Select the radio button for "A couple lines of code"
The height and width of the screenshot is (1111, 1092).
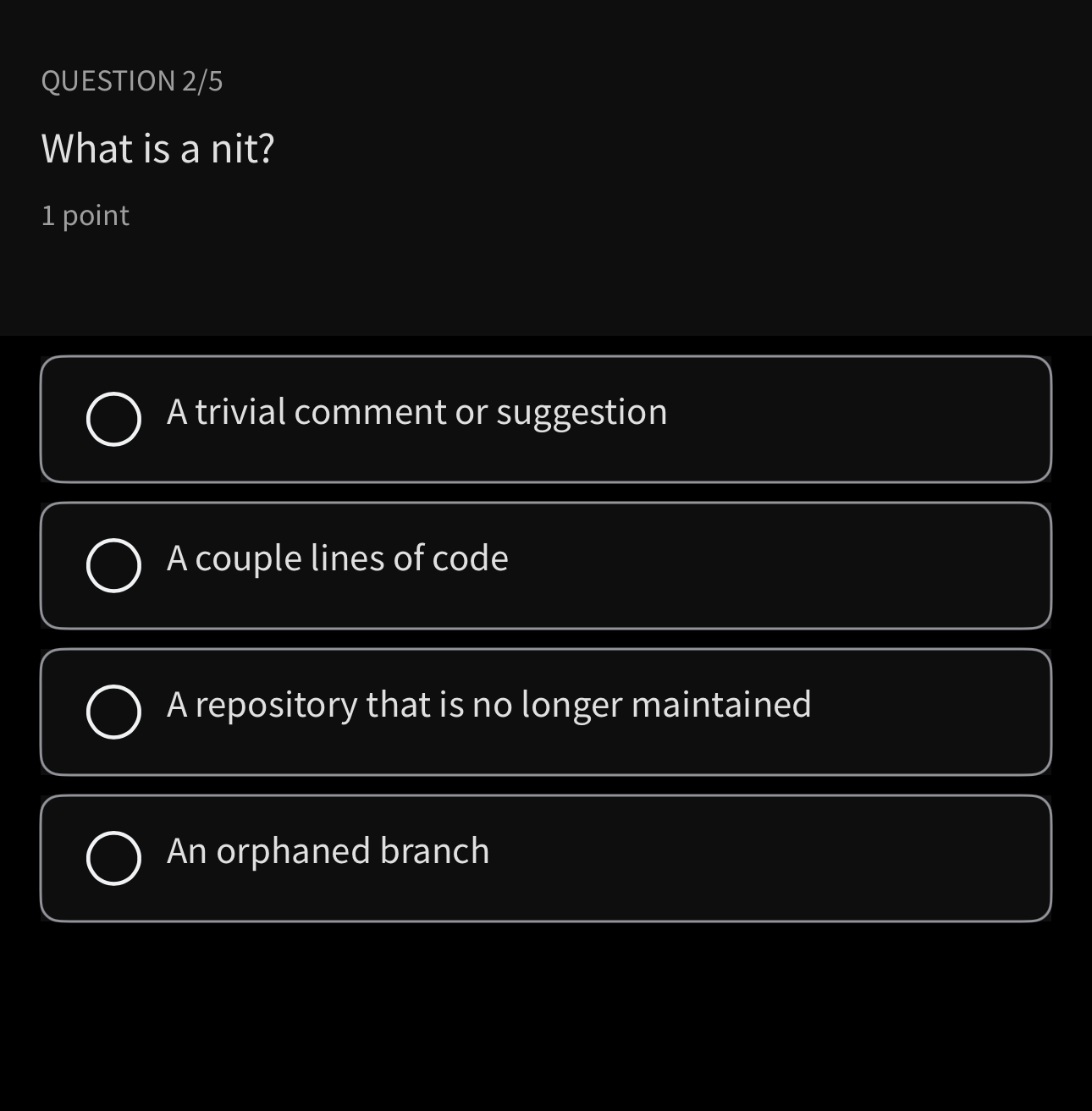pos(113,565)
